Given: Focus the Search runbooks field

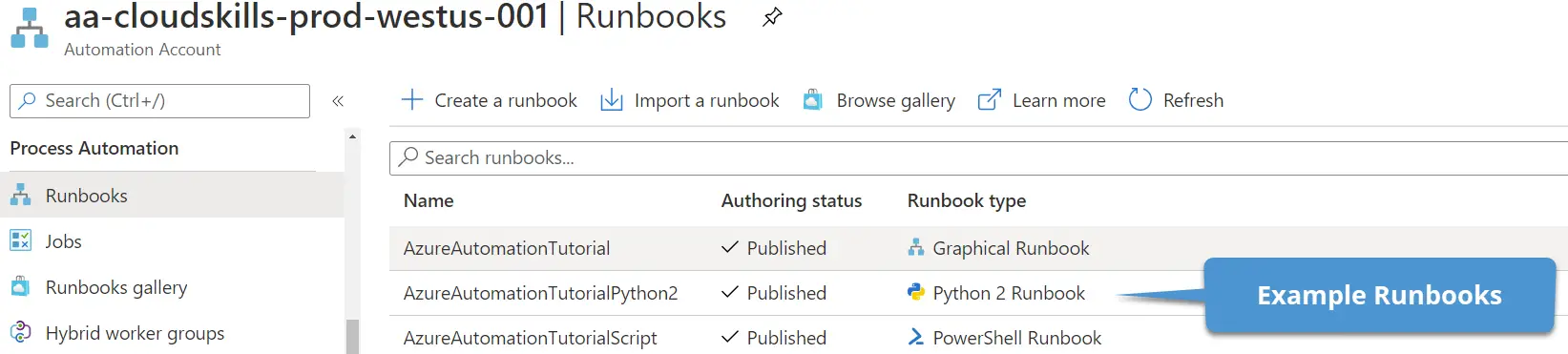Looking at the screenshot, I should click(x=978, y=158).
